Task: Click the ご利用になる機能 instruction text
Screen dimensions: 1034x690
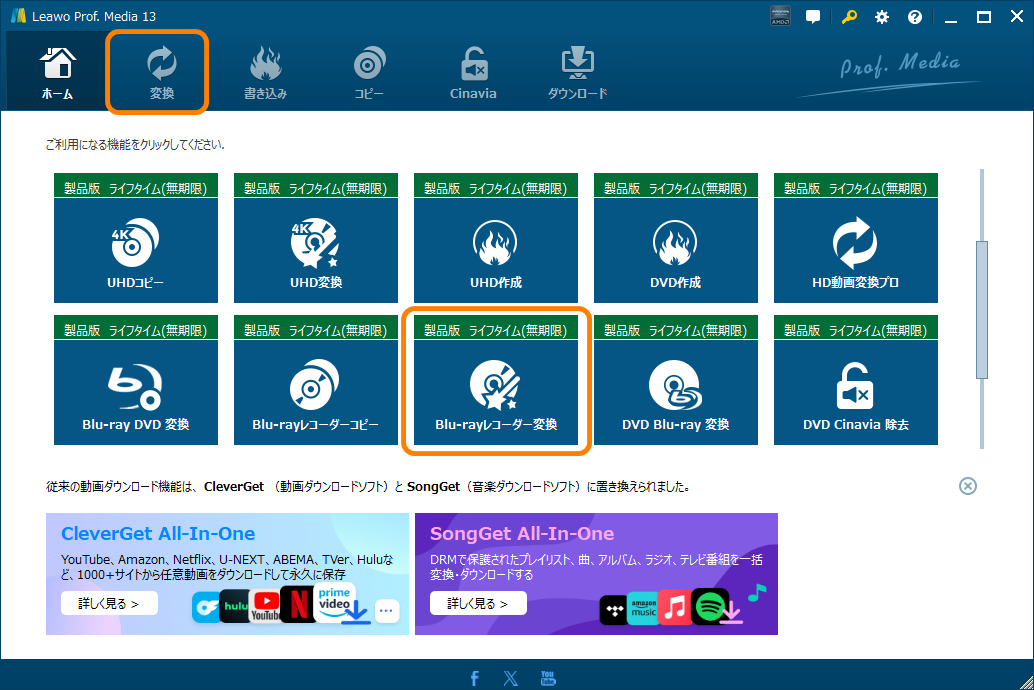Action: [135, 144]
